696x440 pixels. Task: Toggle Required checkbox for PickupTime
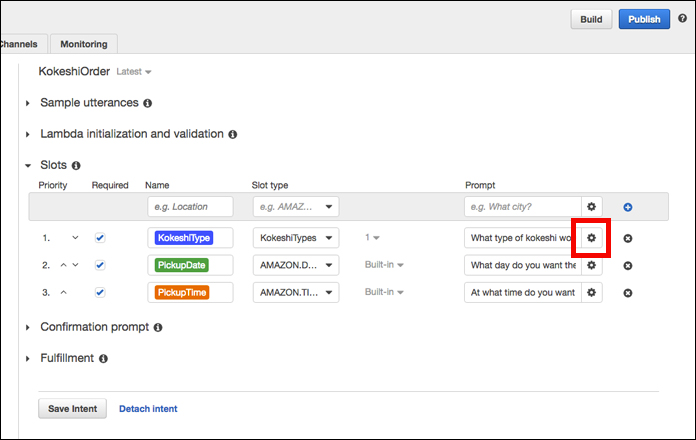coord(99,292)
